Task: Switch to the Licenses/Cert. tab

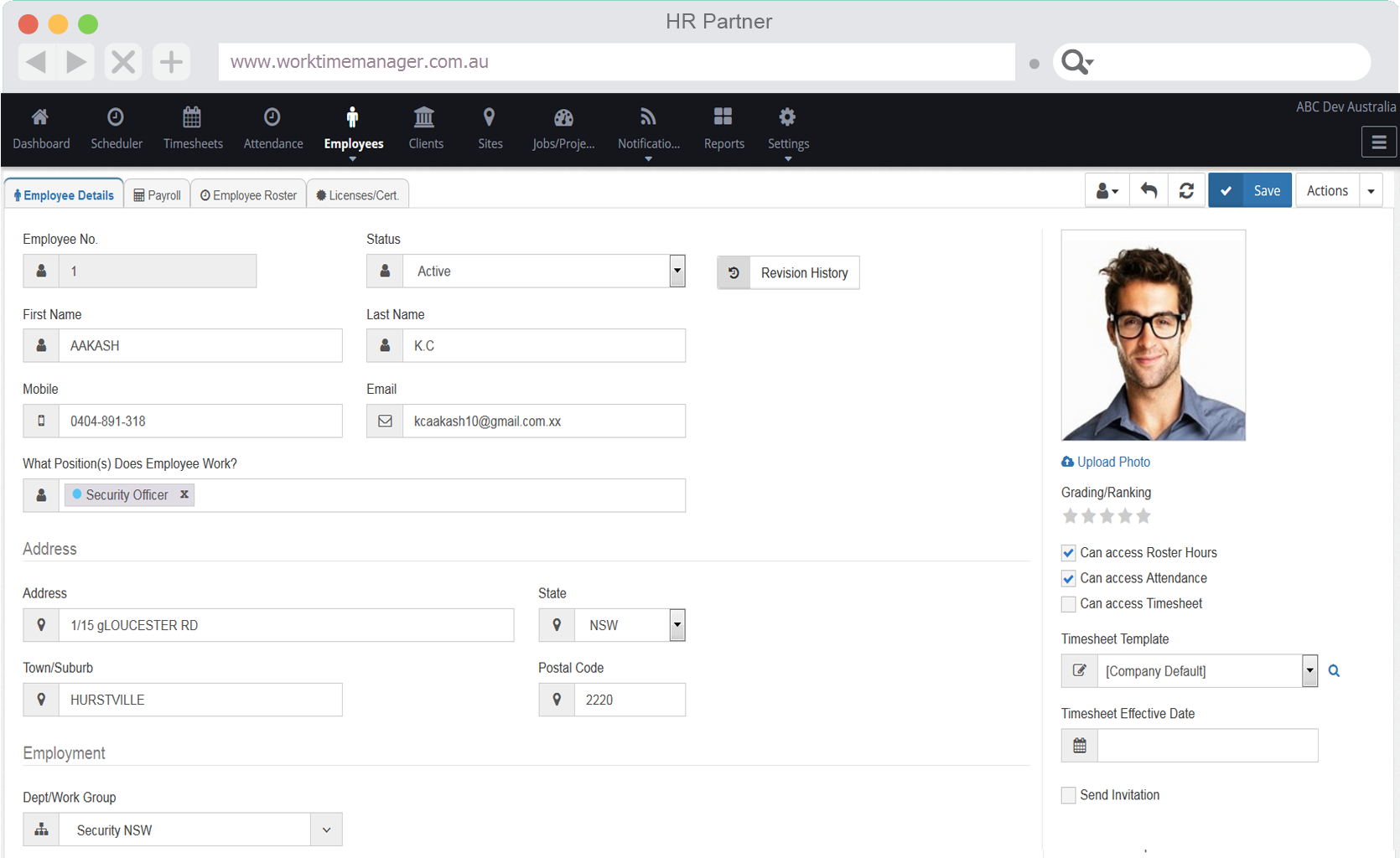Action: pos(357,194)
